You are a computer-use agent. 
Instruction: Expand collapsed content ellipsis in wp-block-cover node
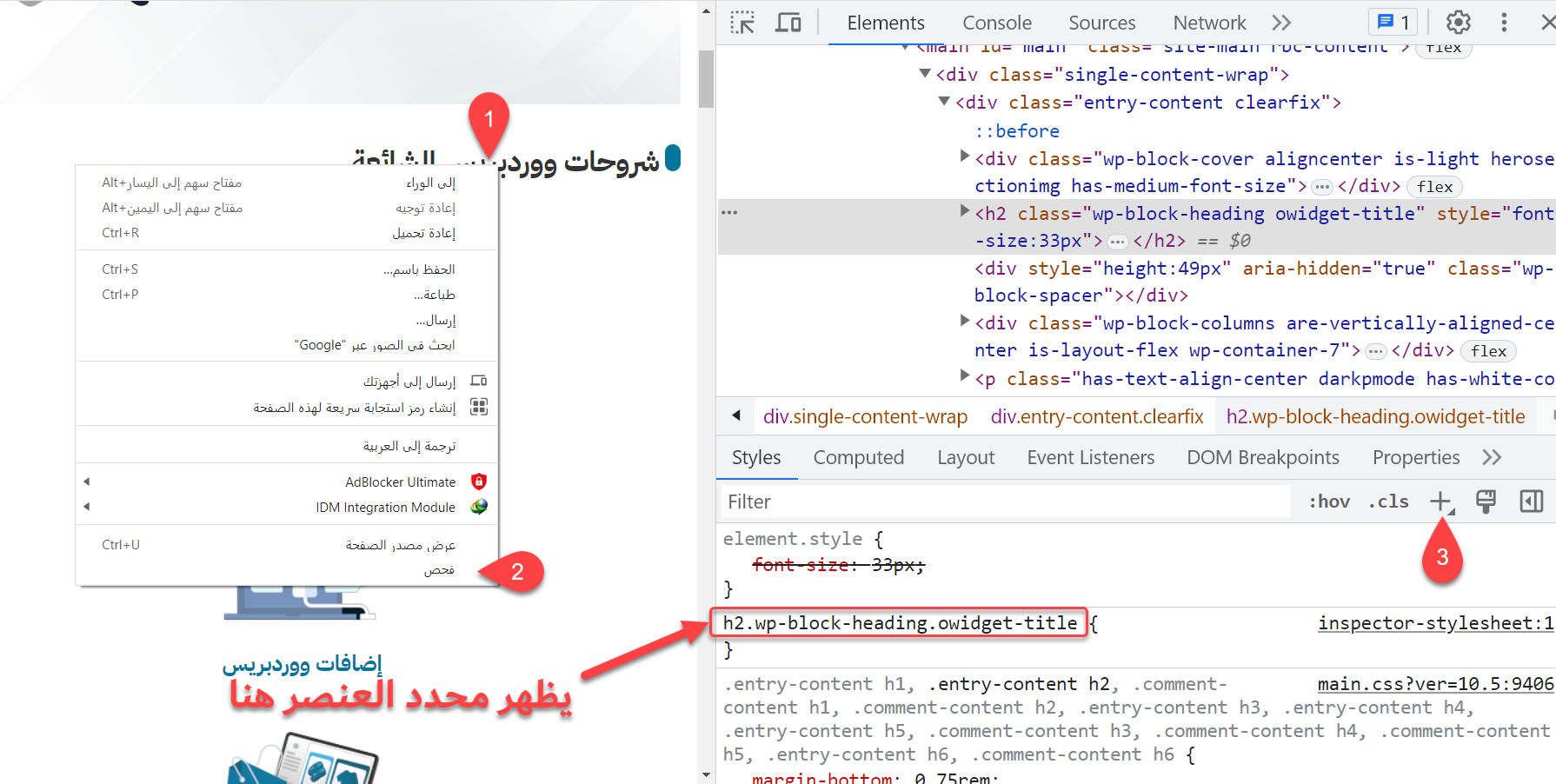1322,186
